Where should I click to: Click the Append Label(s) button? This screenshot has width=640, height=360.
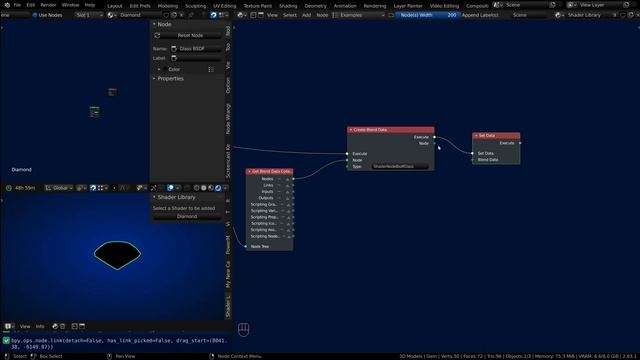click(x=480, y=15)
